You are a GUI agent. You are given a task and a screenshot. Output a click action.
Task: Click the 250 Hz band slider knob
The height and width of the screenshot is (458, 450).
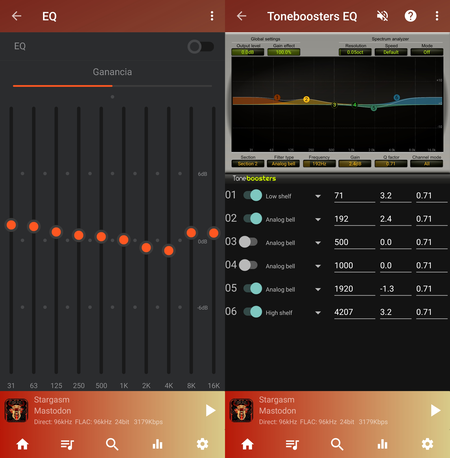click(x=79, y=235)
